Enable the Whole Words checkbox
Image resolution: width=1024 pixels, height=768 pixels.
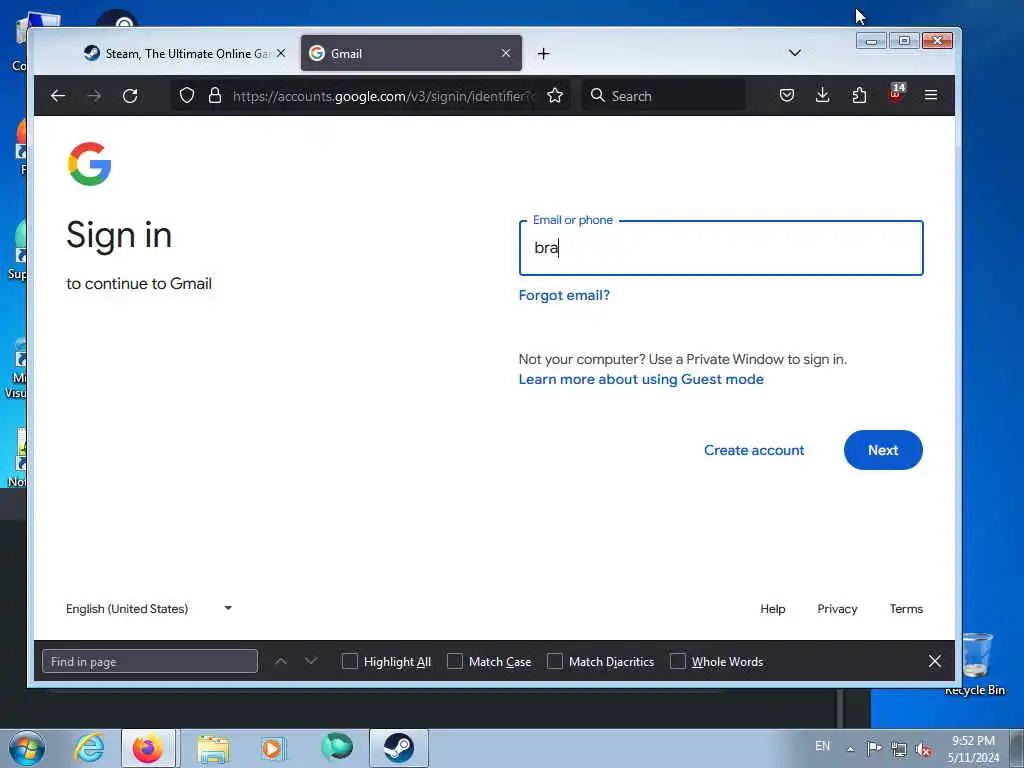point(678,662)
